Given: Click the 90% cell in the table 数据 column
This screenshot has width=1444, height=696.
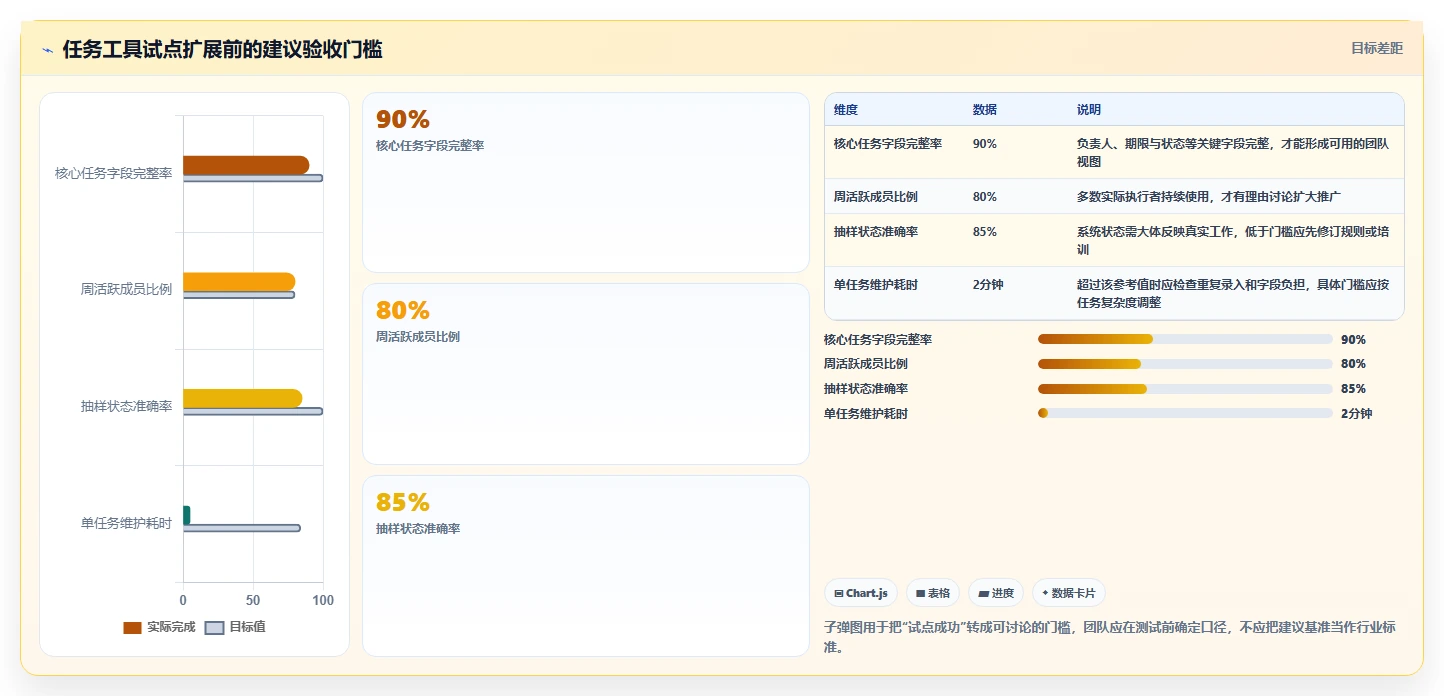Looking at the screenshot, I should click(x=984, y=144).
